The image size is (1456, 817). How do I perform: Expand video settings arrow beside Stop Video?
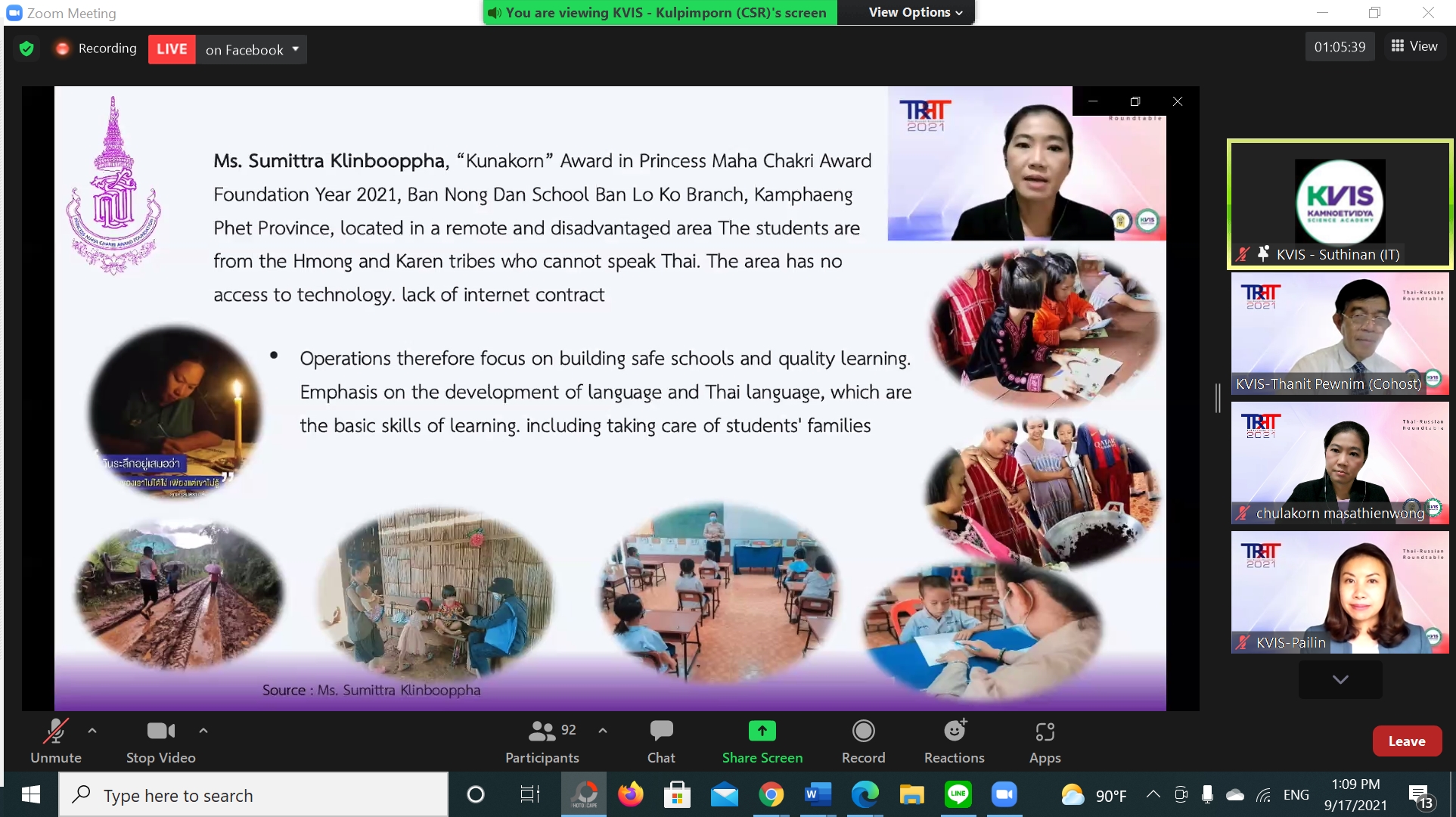click(x=203, y=731)
